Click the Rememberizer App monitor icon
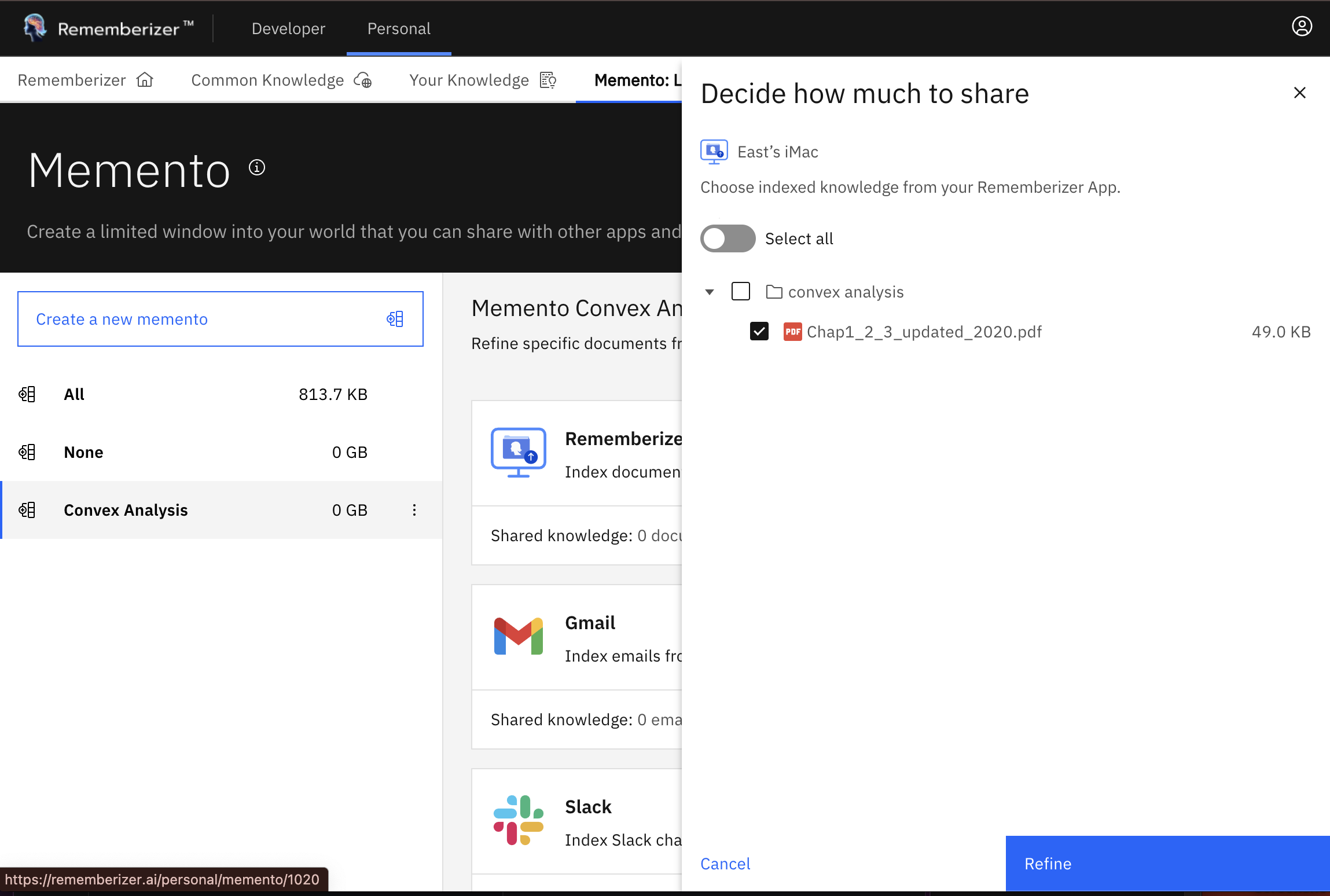The image size is (1330, 896). 518,452
